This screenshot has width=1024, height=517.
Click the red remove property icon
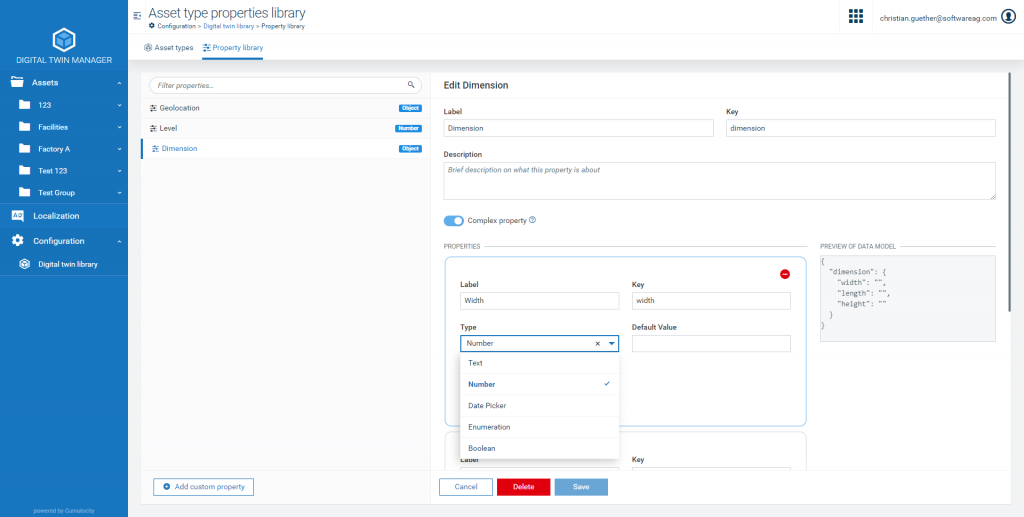click(x=785, y=274)
